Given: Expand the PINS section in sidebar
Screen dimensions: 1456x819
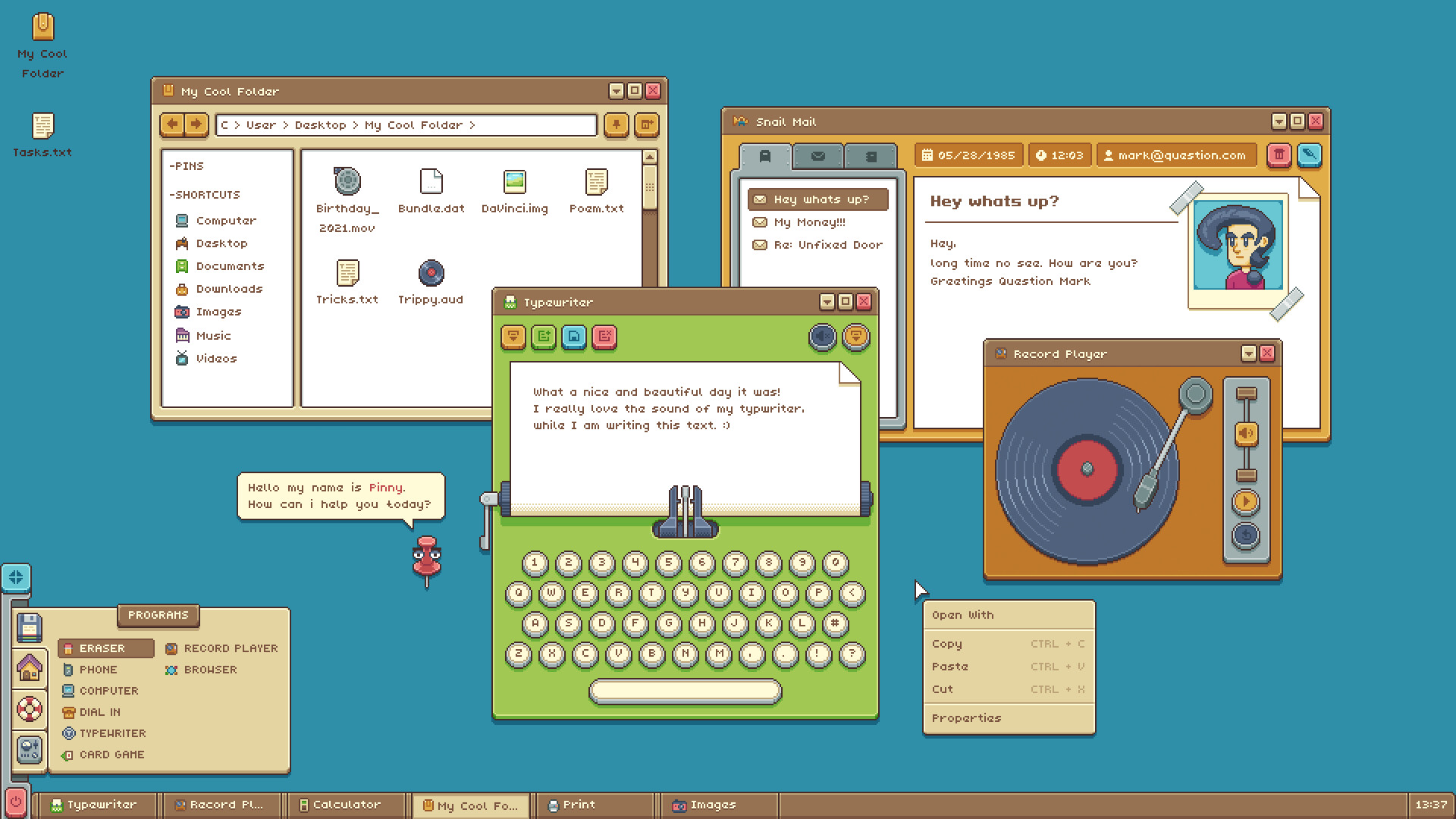Looking at the screenshot, I should tap(187, 166).
